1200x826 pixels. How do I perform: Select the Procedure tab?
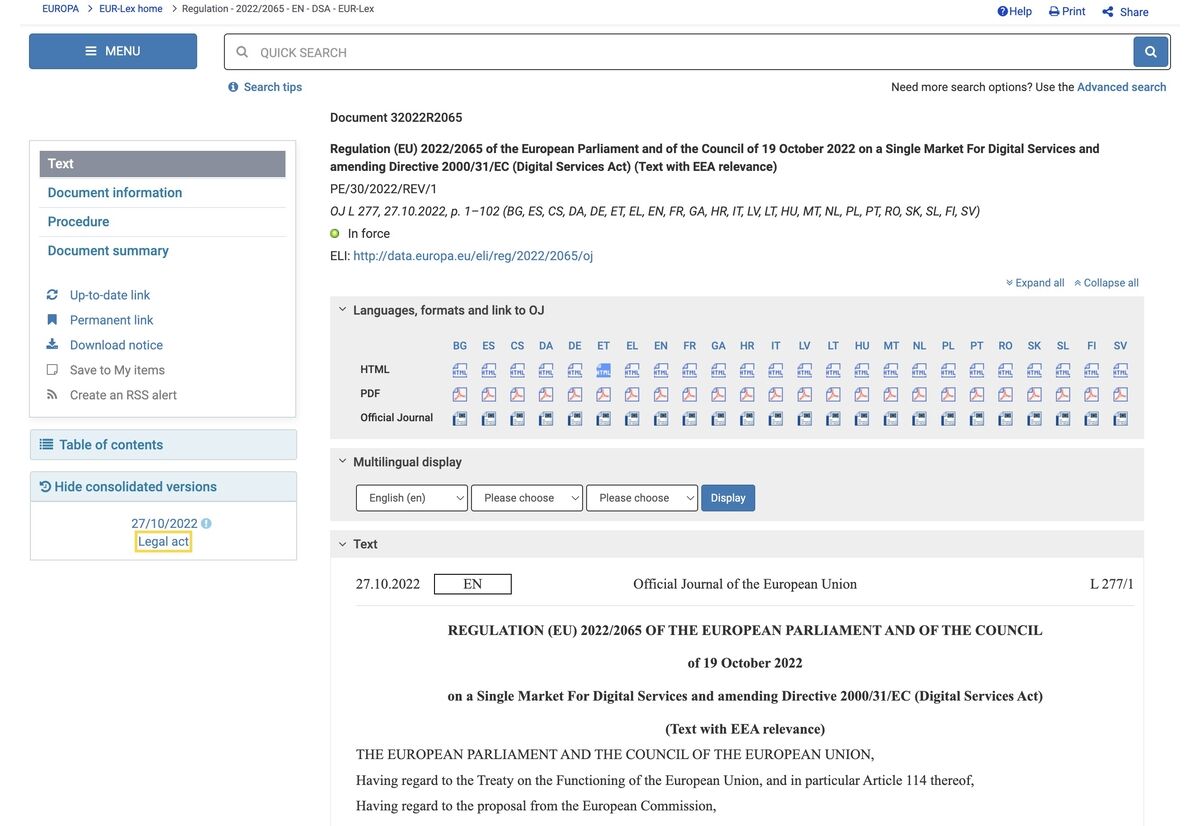click(79, 222)
